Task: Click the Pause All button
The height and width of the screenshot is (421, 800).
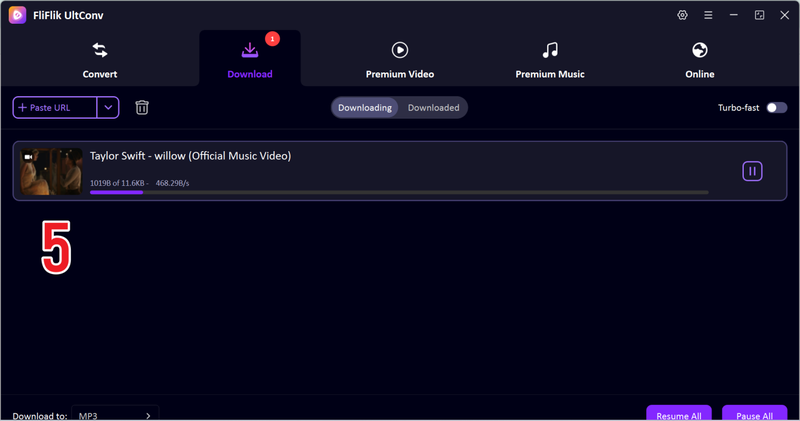Action: pyautogui.click(x=754, y=414)
